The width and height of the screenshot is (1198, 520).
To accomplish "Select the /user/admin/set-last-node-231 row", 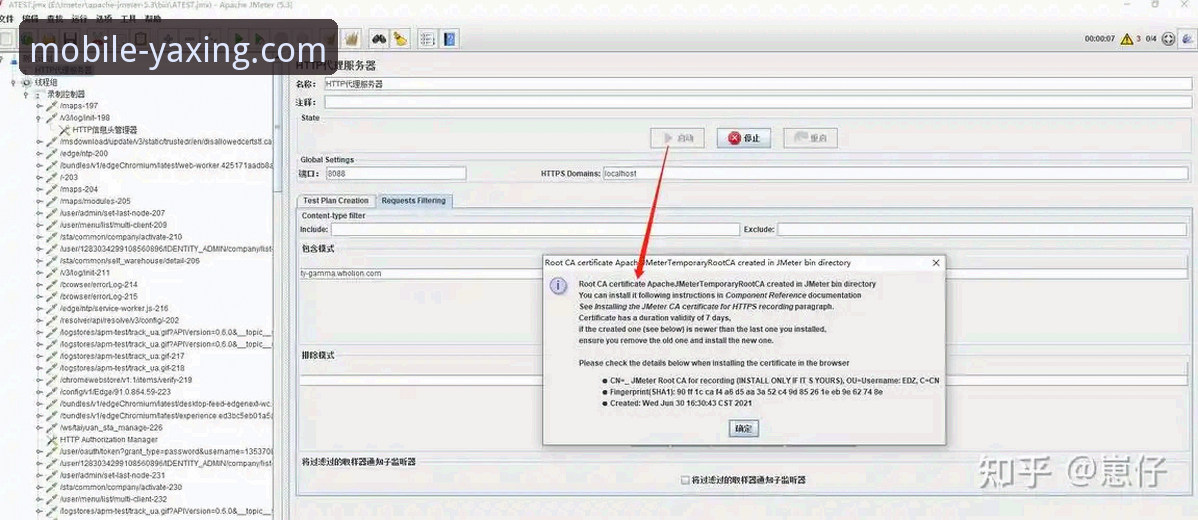I will click(x=112, y=475).
